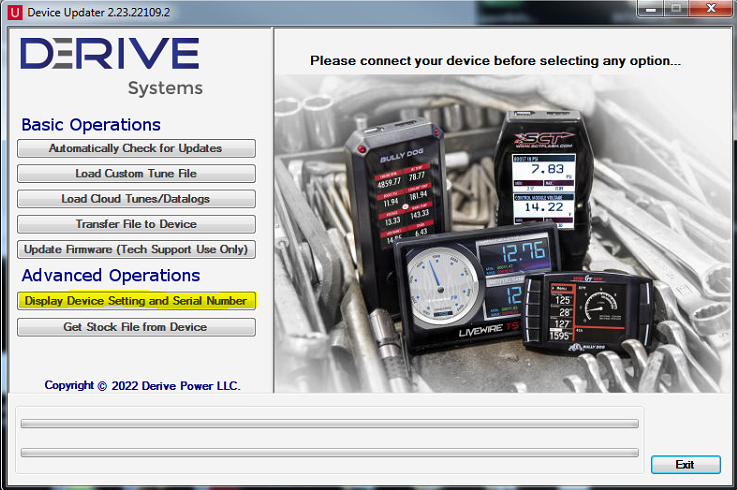This screenshot has height=490, width=737.
Task: Select Load Cloud Tunes/Datalogs
Action: [136, 199]
